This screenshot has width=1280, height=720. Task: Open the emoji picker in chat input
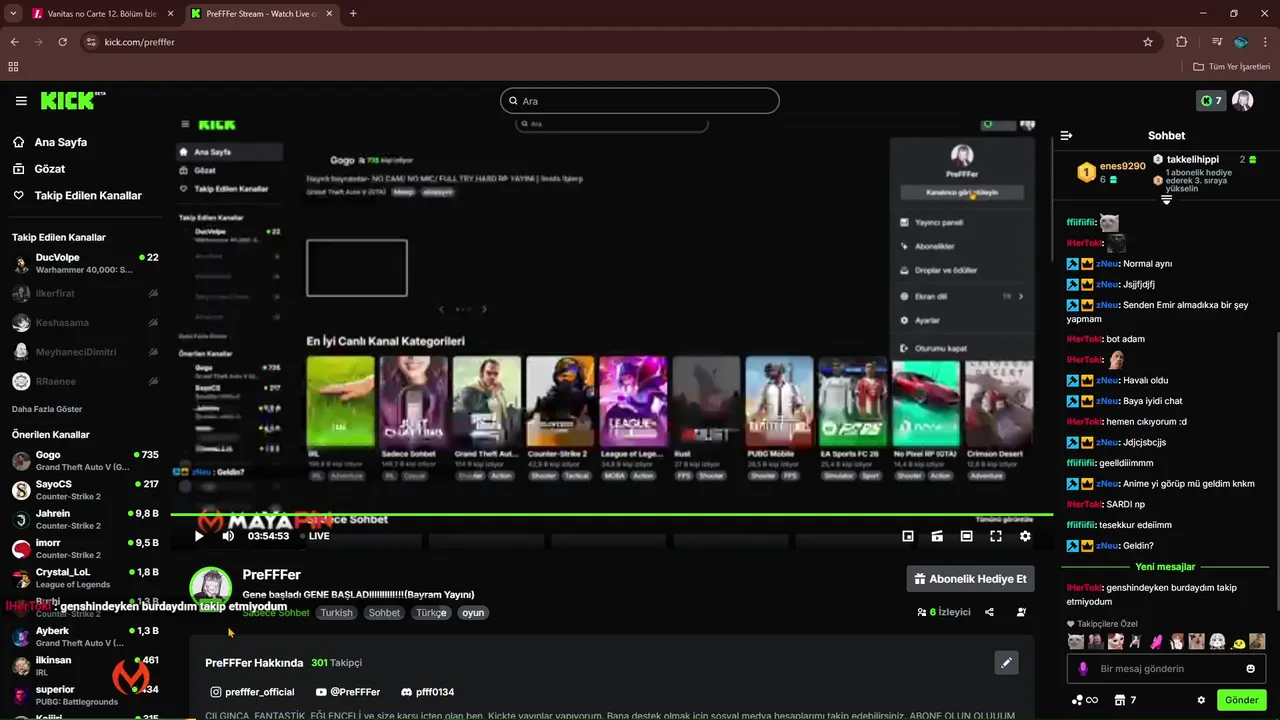coord(1250,669)
